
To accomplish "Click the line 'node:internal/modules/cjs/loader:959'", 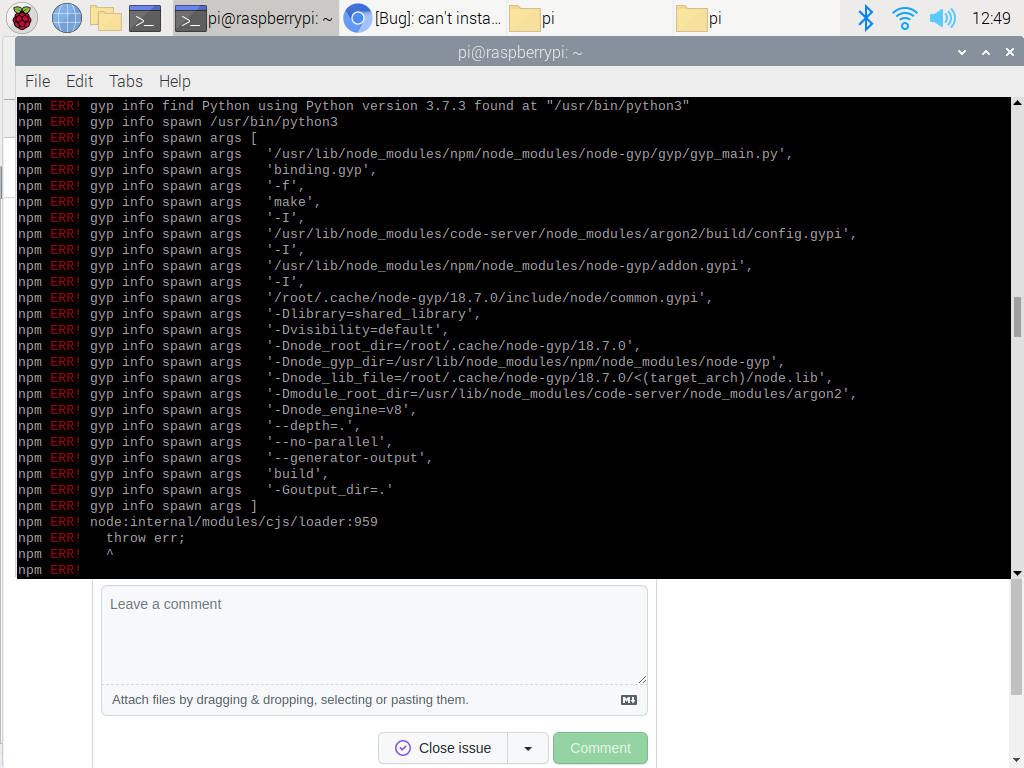I will [234, 522].
